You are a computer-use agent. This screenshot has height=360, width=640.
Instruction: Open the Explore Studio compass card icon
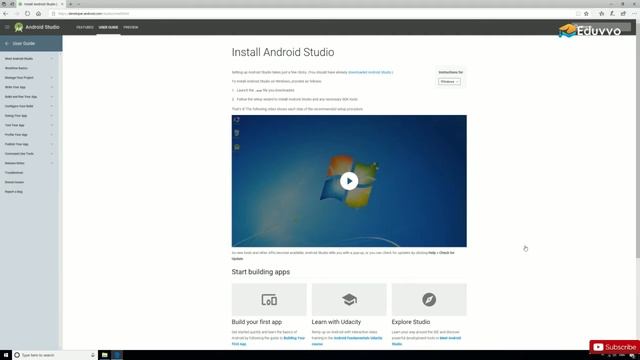(x=429, y=300)
